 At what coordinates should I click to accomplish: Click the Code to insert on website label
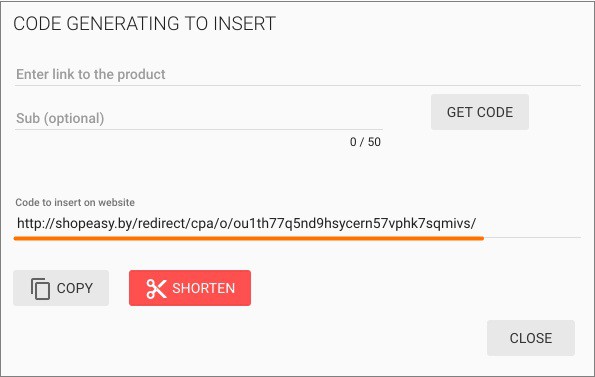tap(75, 202)
